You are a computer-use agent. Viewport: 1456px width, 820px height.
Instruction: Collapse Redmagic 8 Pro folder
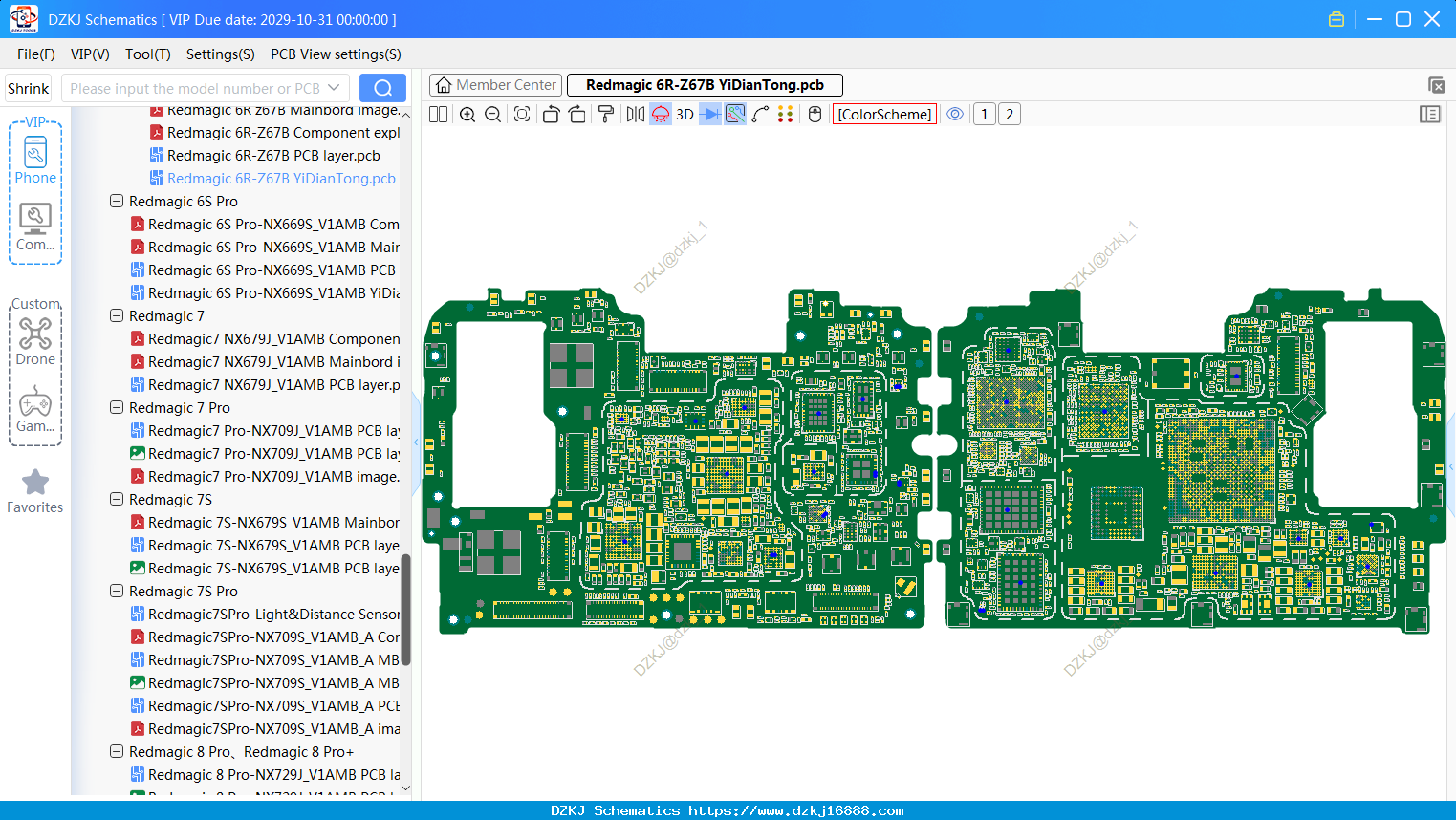117,752
